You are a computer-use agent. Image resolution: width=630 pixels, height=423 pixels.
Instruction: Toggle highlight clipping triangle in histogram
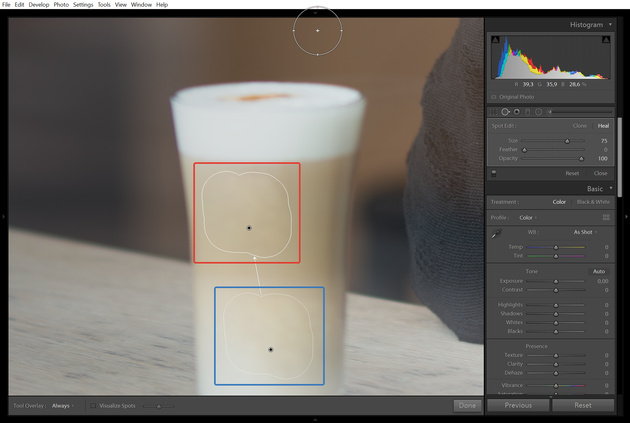coord(606,39)
